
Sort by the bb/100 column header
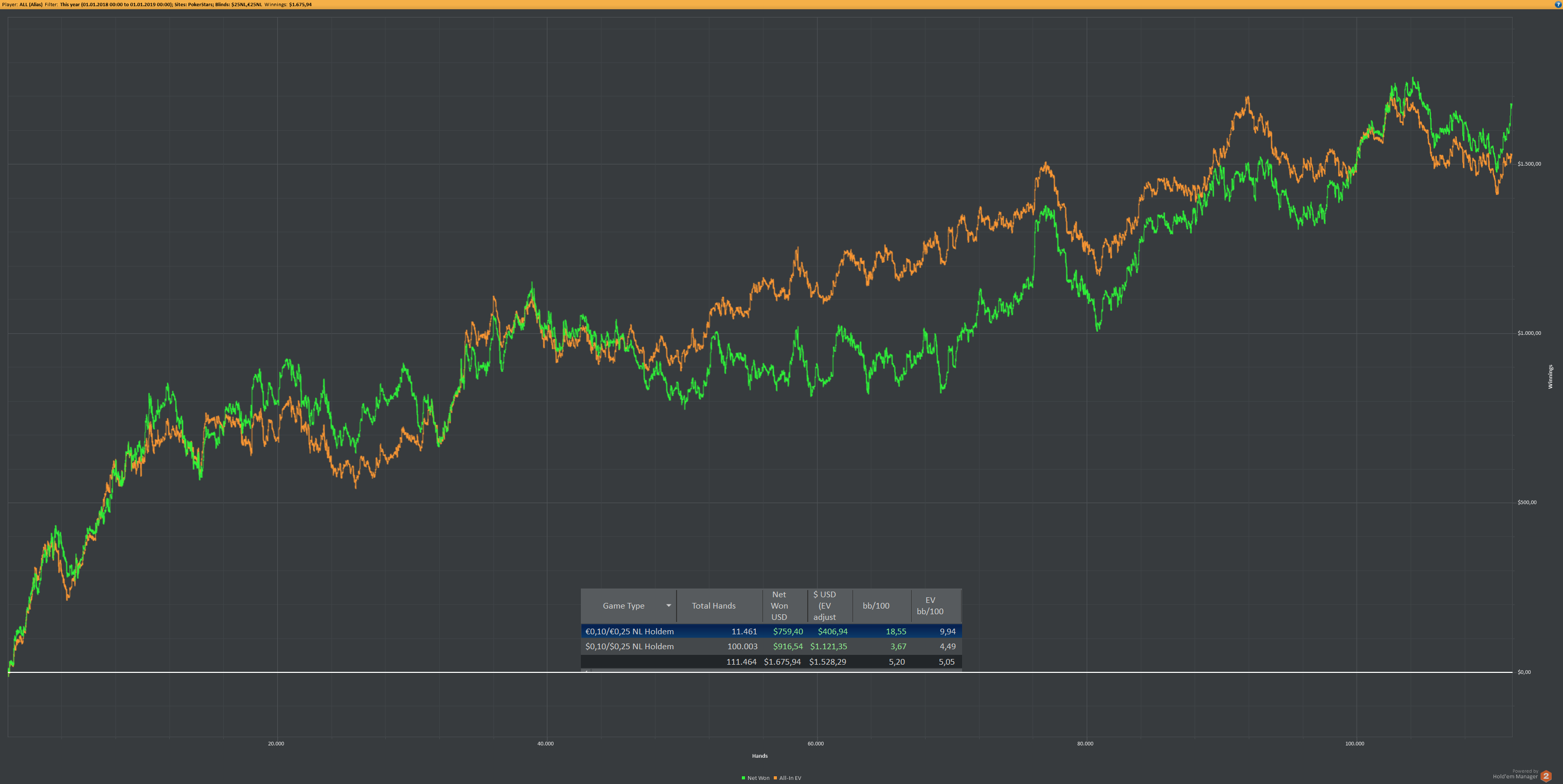(x=882, y=605)
